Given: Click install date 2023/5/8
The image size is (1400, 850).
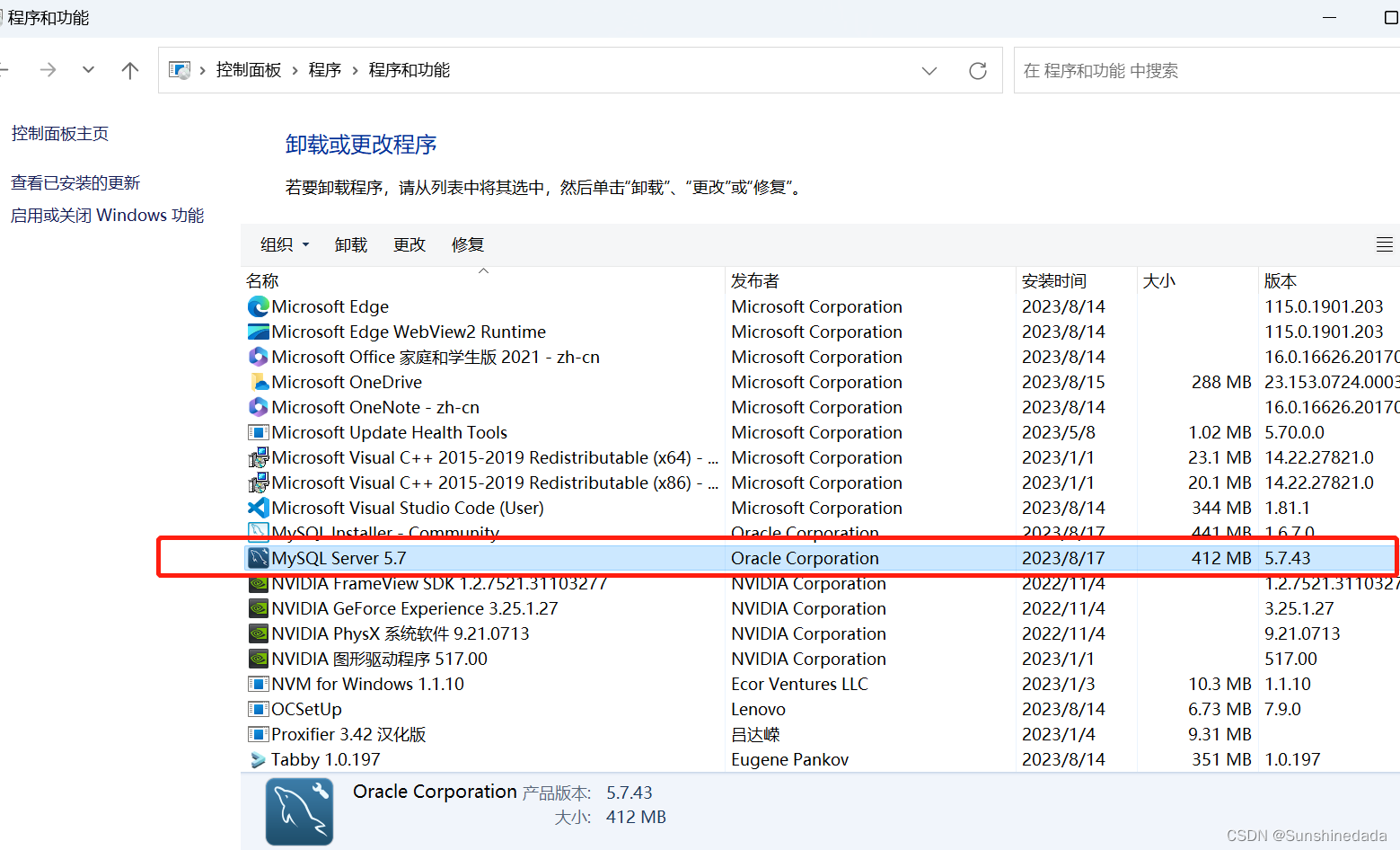Looking at the screenshot, I should [1059, 432].
